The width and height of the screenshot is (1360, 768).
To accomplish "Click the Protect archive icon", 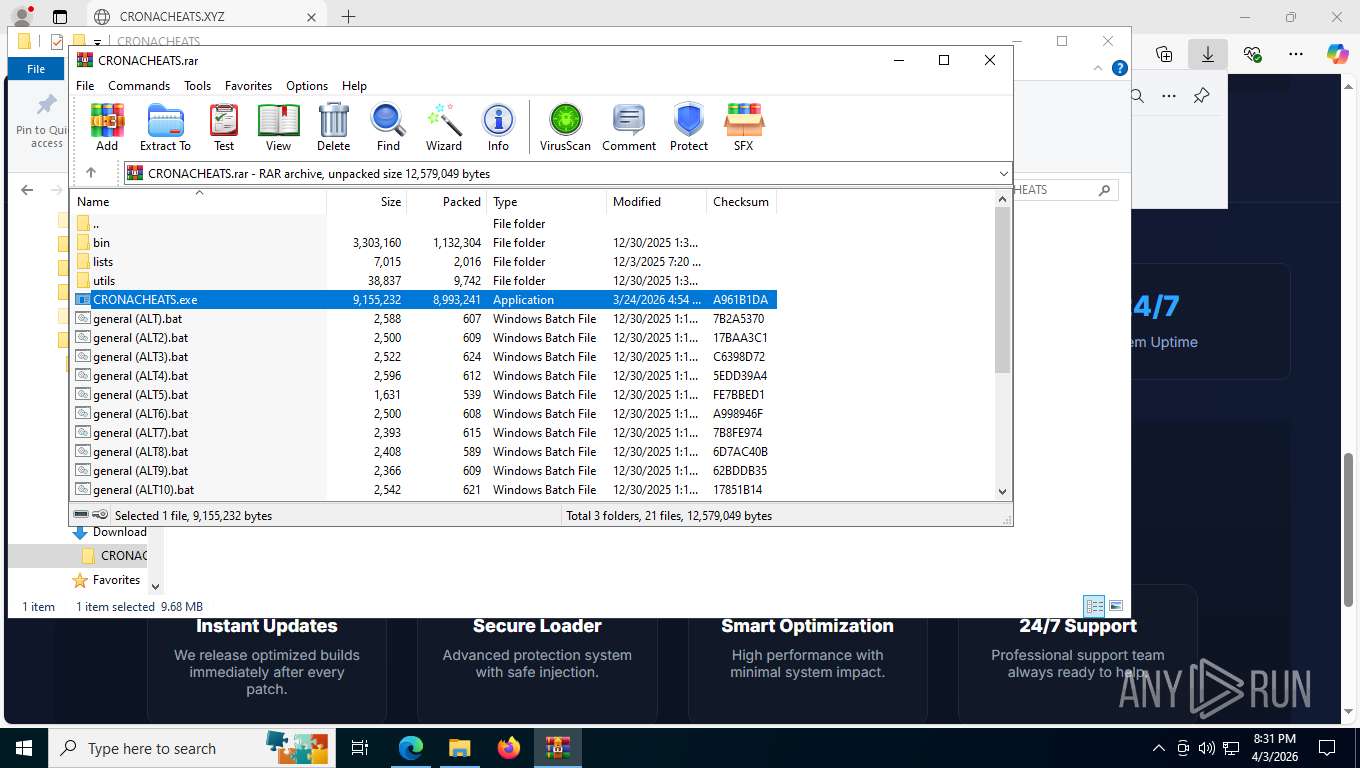I will point(689,127).
